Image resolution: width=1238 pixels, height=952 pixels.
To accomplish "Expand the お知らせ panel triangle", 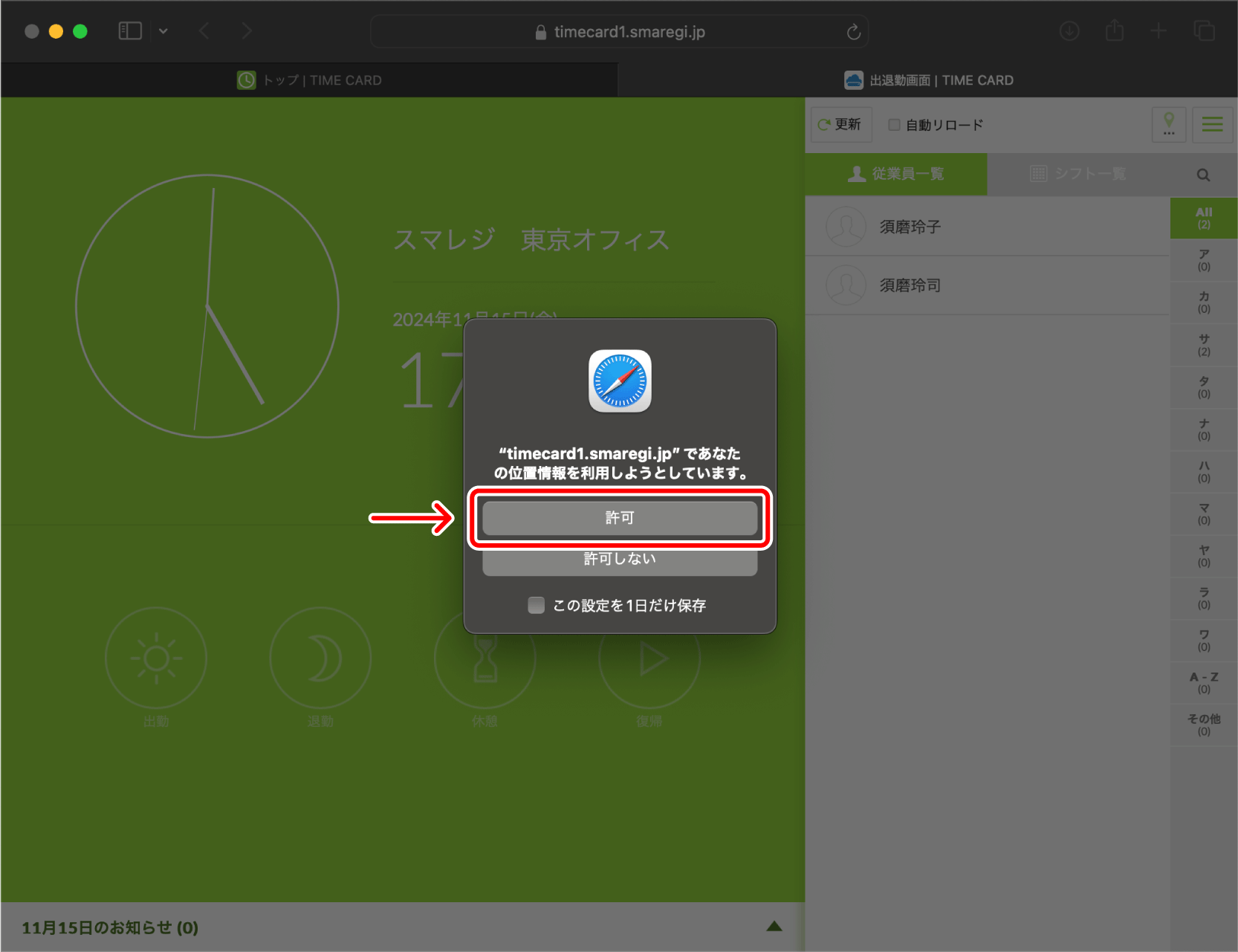I will 774,926.
